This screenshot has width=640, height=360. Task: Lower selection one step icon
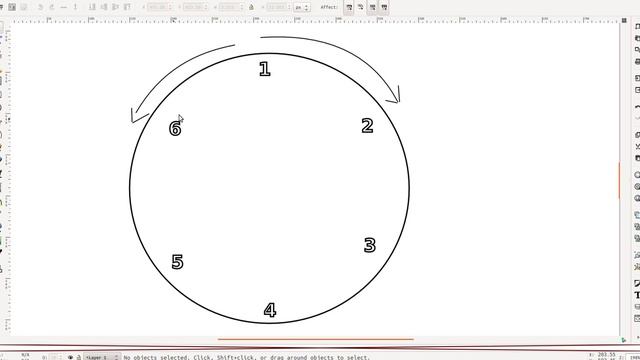(104, 7)
